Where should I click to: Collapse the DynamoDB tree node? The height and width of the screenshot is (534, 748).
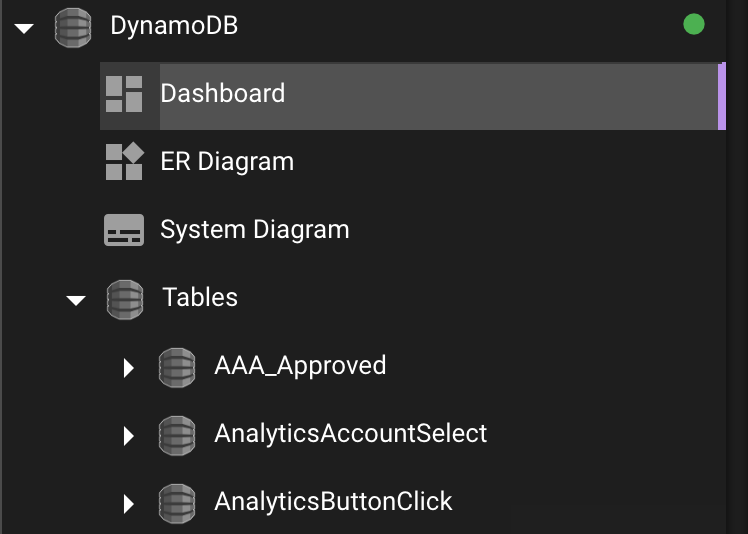point(24,29)
